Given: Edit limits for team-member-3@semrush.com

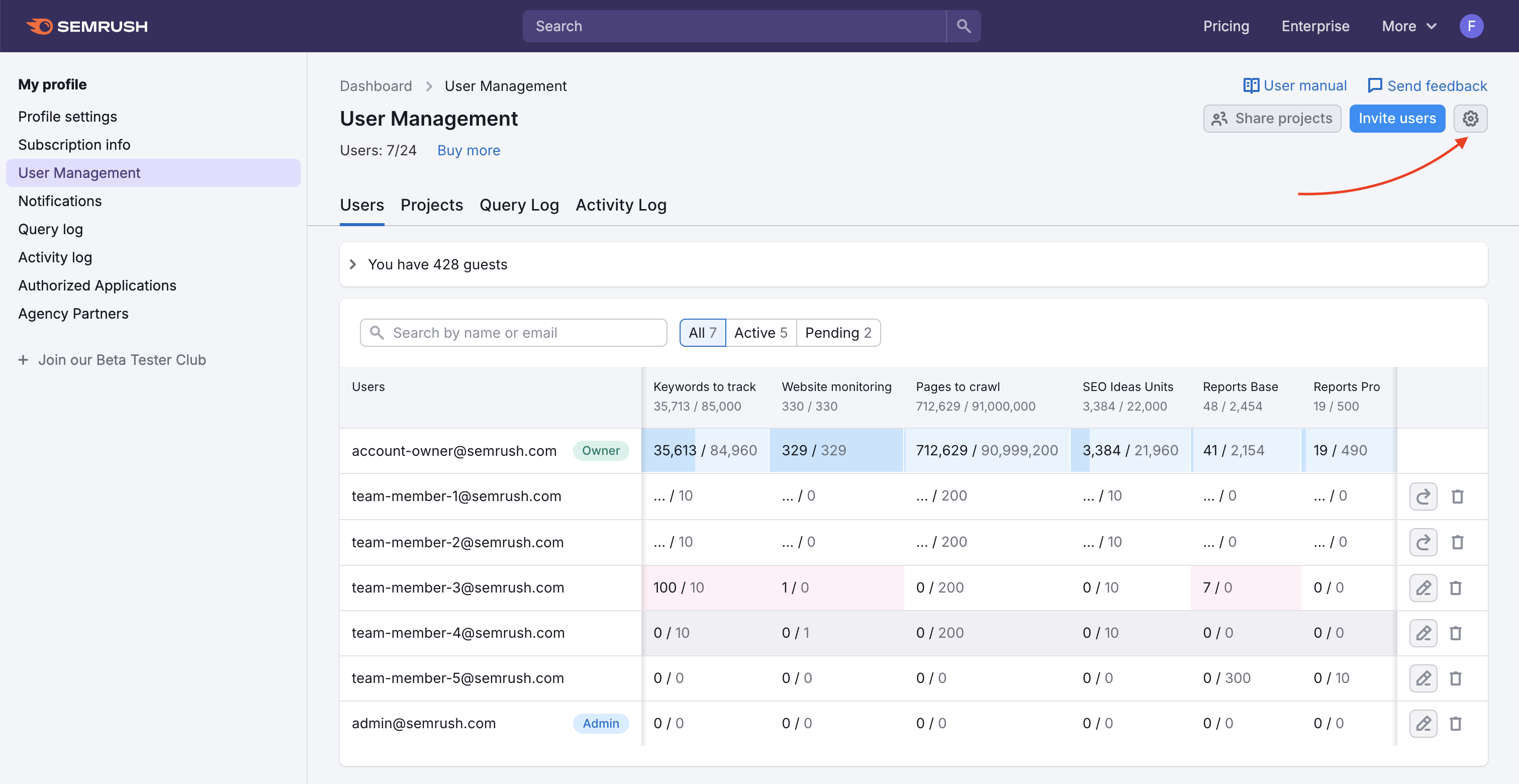Looking at the screenshot, I should (1423, 587).
